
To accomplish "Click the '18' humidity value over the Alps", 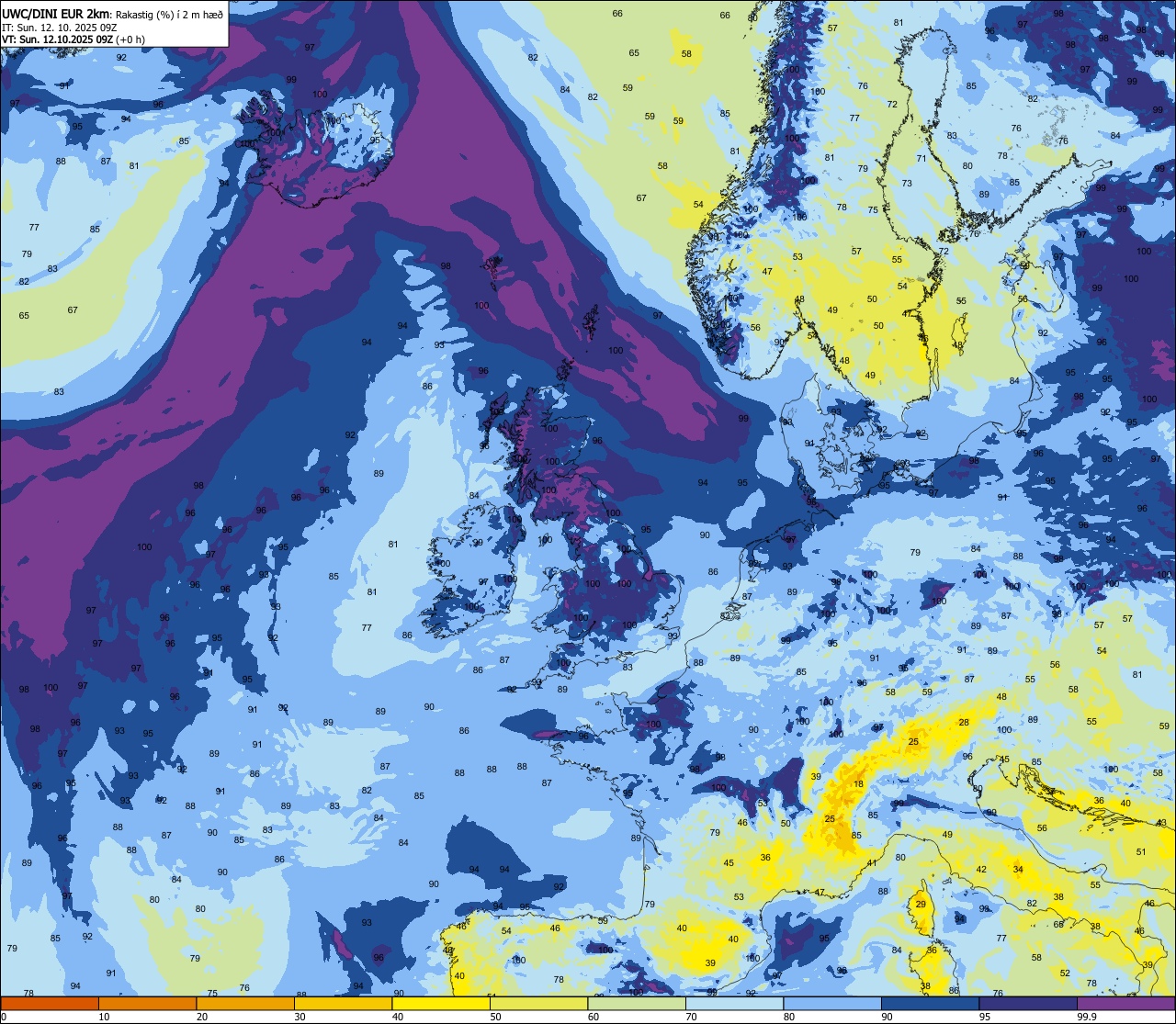I will (x=858, y=784).
